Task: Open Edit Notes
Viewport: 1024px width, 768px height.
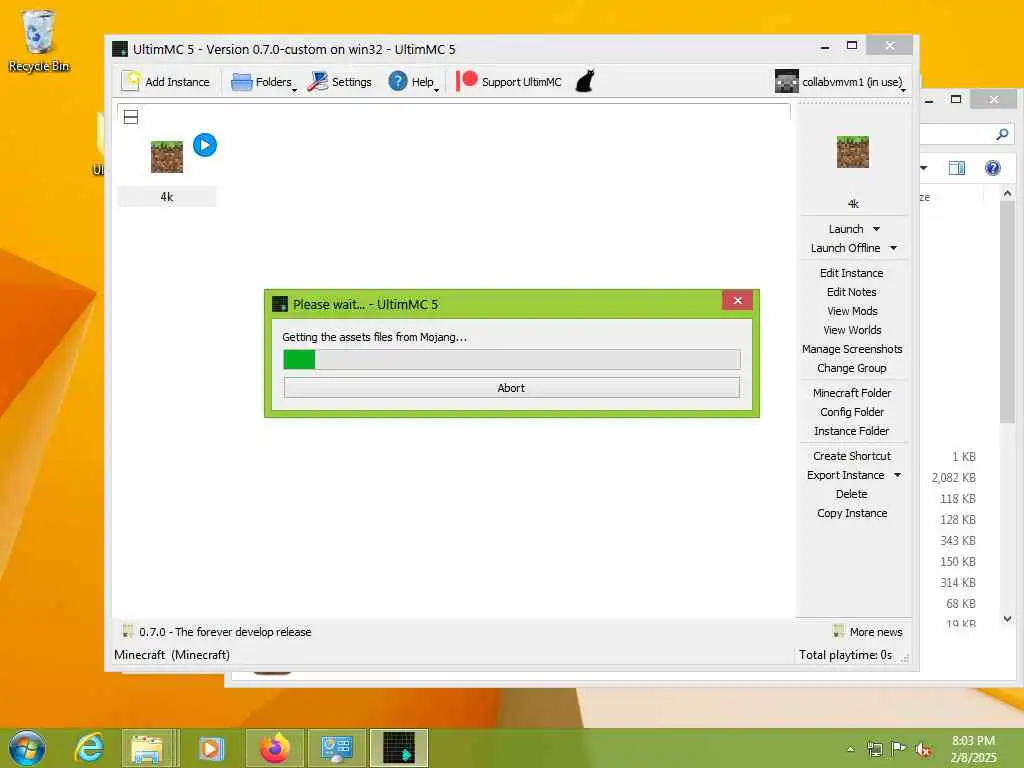Action: 852,292
